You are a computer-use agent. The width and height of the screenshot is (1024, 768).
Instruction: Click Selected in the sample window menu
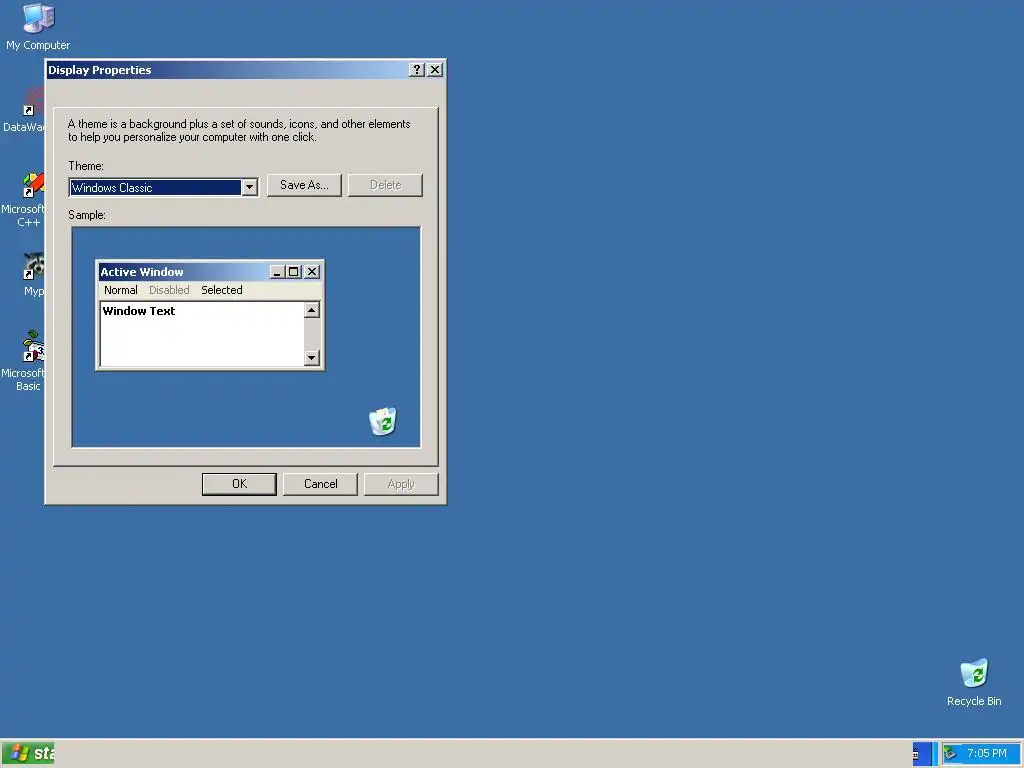221,290
